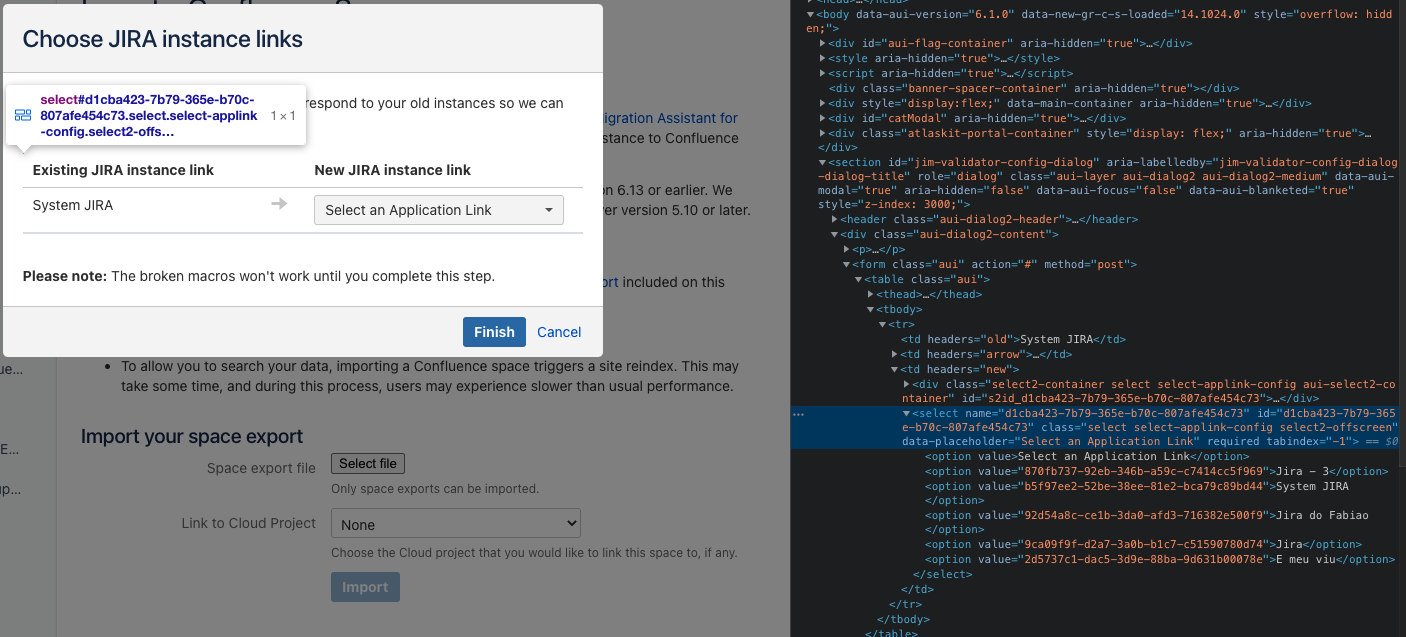Collapse the table class aui node
The height and width of the screenshot is (637, 1406).
coord(858,279)
